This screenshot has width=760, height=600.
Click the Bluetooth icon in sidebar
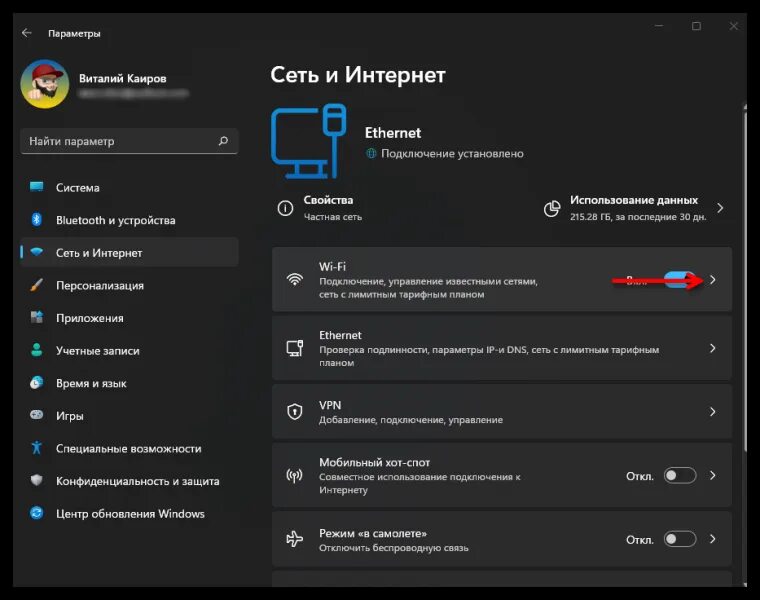(36, 220)
